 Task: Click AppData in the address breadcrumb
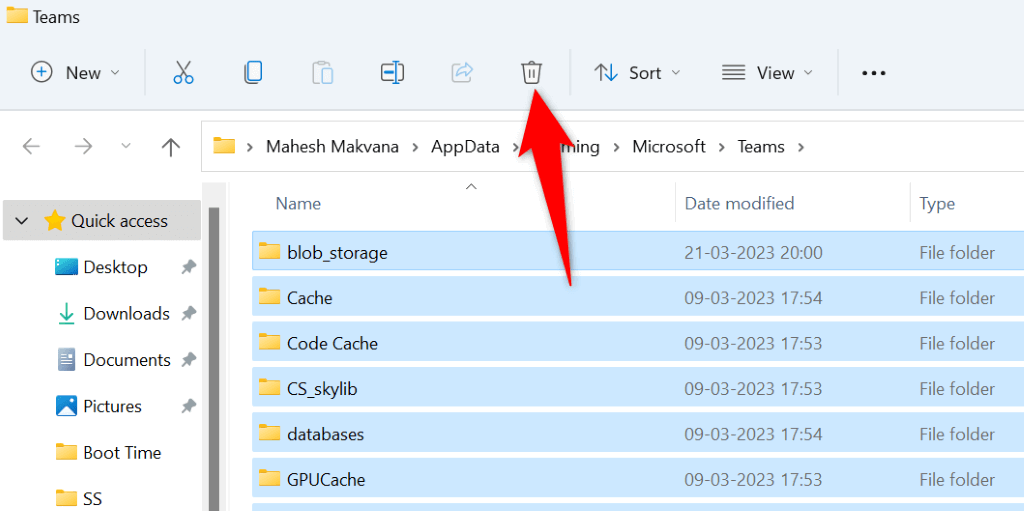click(465, 147)
